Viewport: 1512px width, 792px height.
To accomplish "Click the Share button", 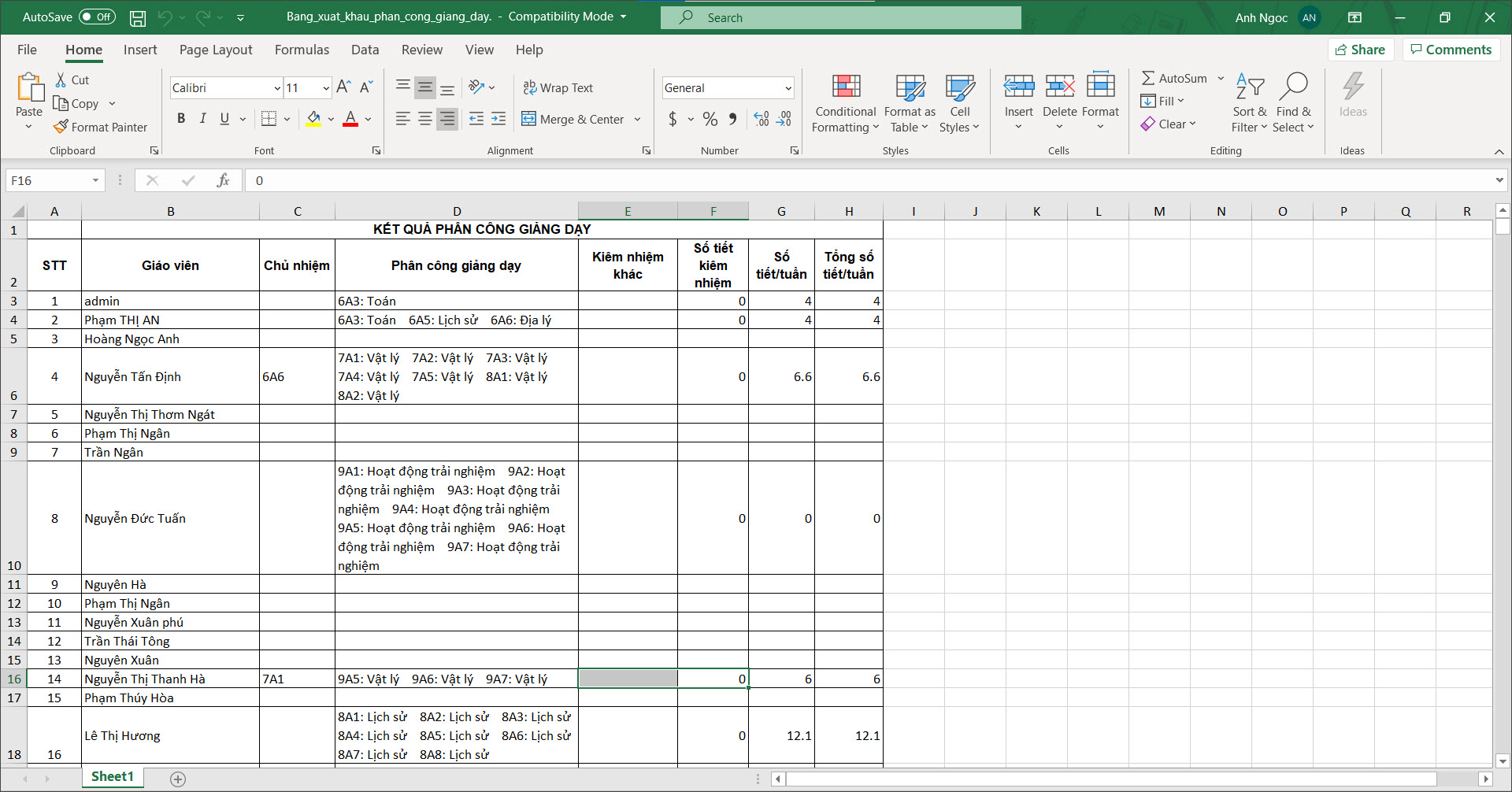I will [1360, 50].
